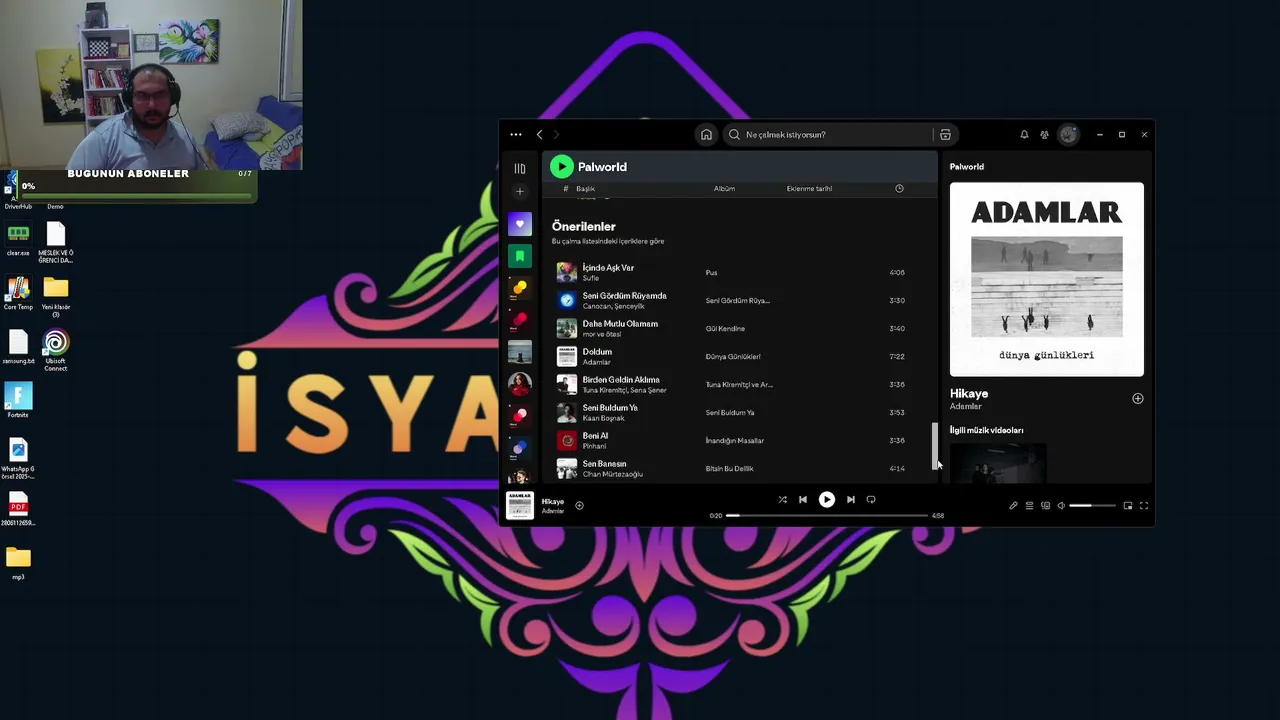1280x720 pixels.
Task: Open the related music video thumbnail
Action: point(998,463)
